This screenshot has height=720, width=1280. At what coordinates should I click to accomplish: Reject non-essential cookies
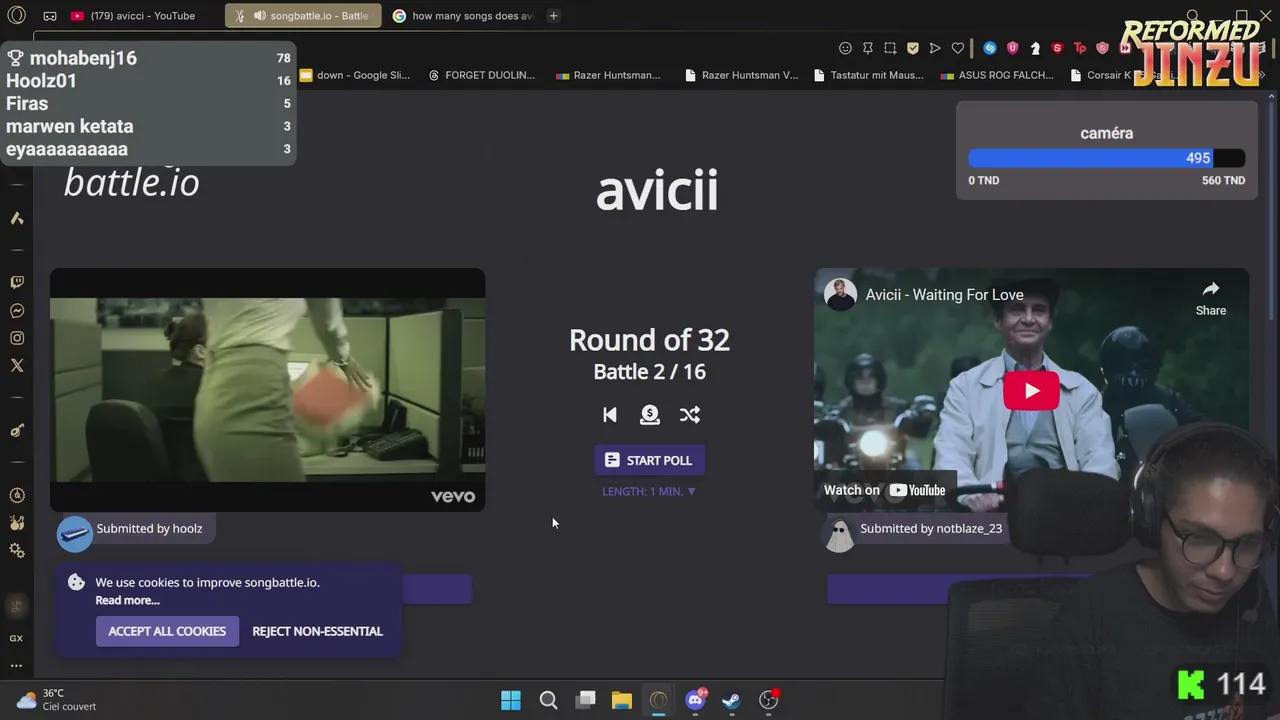pyautogui.click(x=317, y=631)
